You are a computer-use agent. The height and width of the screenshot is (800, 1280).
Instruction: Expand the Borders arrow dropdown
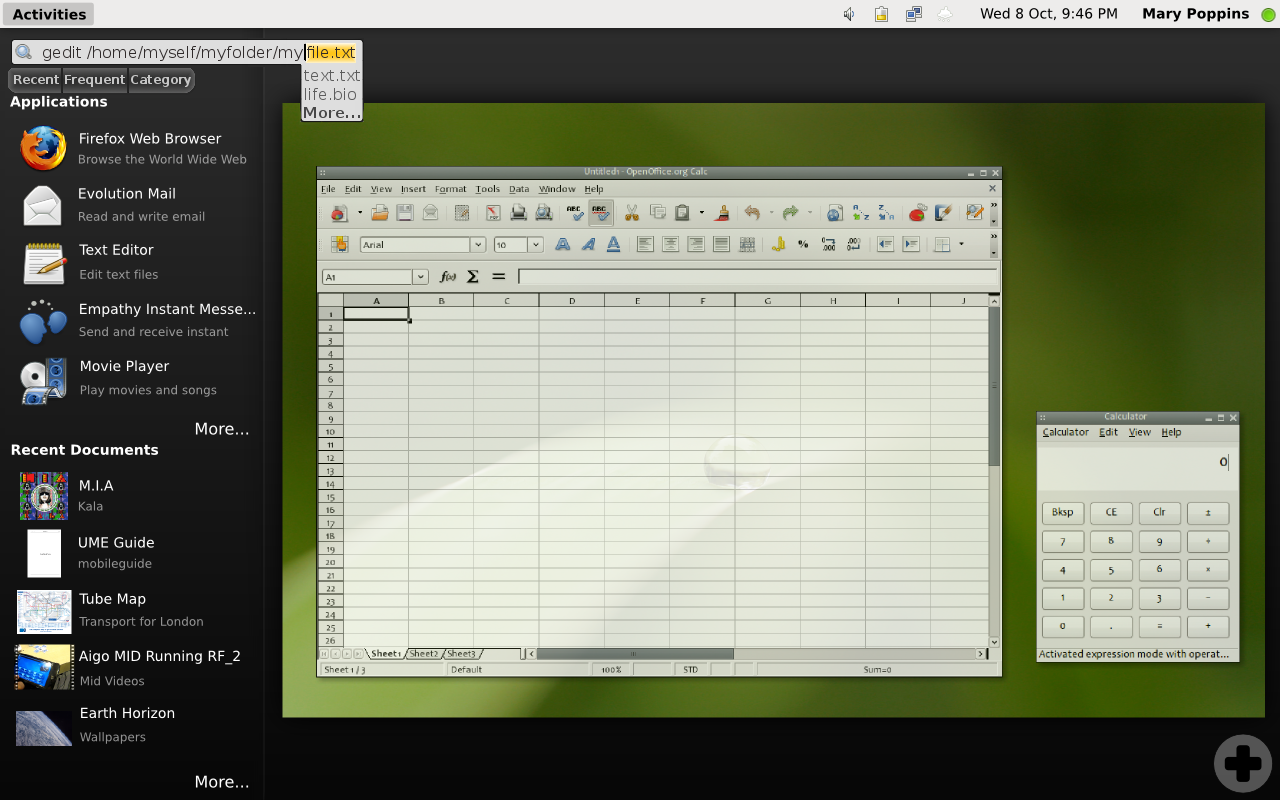pos(961,244)
